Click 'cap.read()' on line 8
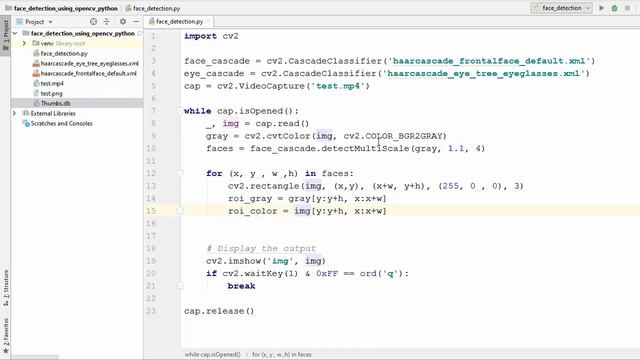Screen dimensions: 640x360 pyautogui.click(x=282, y=123)
